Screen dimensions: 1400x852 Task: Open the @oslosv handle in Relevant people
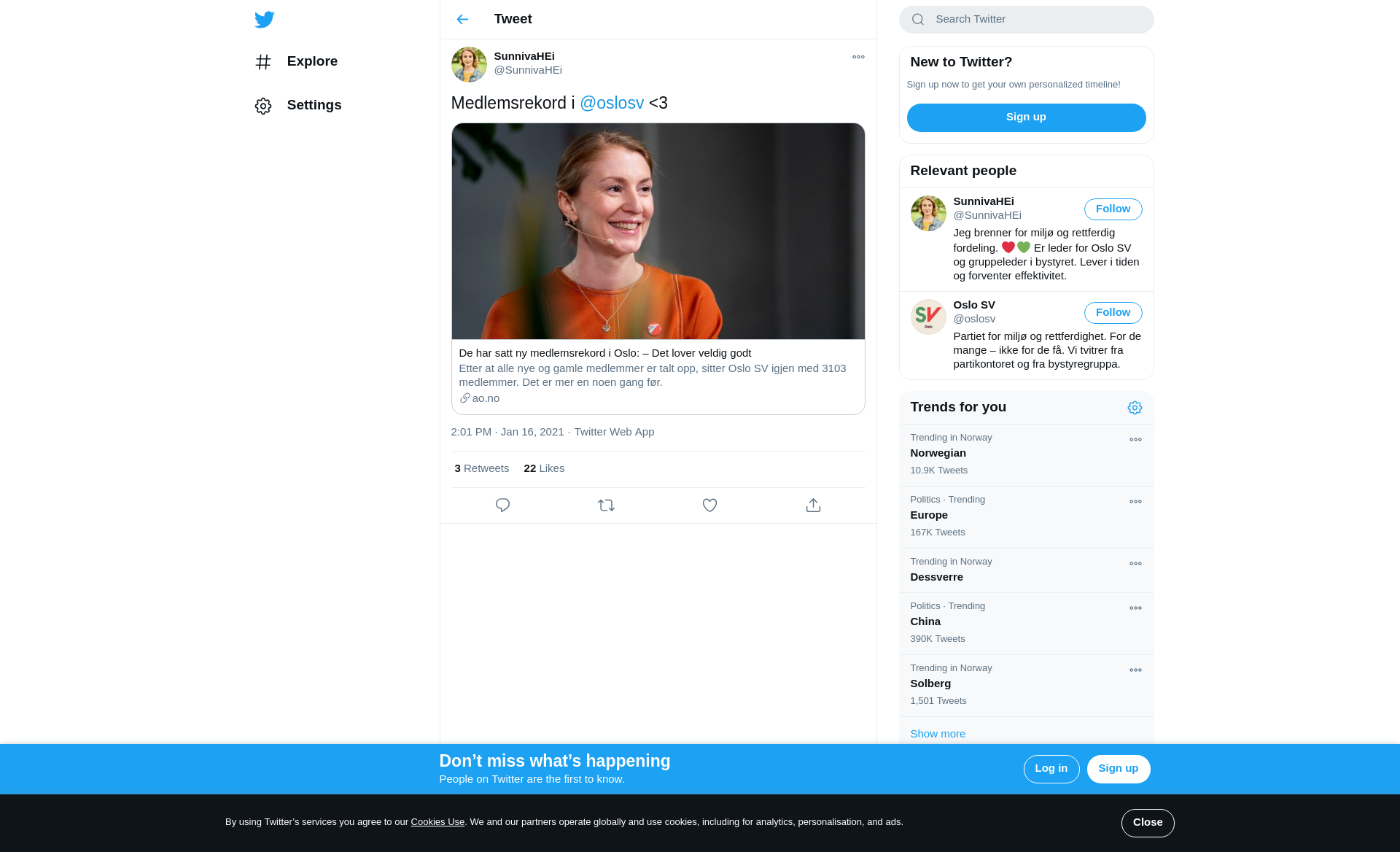click(974, 319)
